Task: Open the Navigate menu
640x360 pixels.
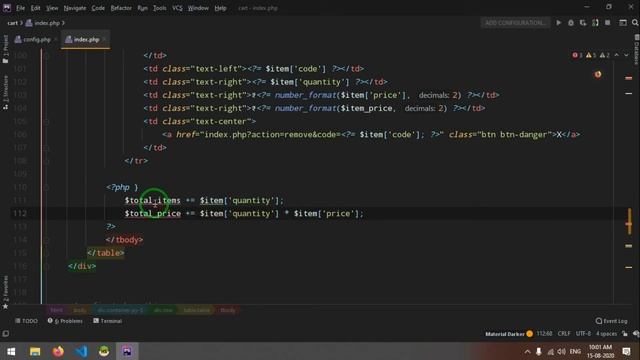Action: coord(75,8)
